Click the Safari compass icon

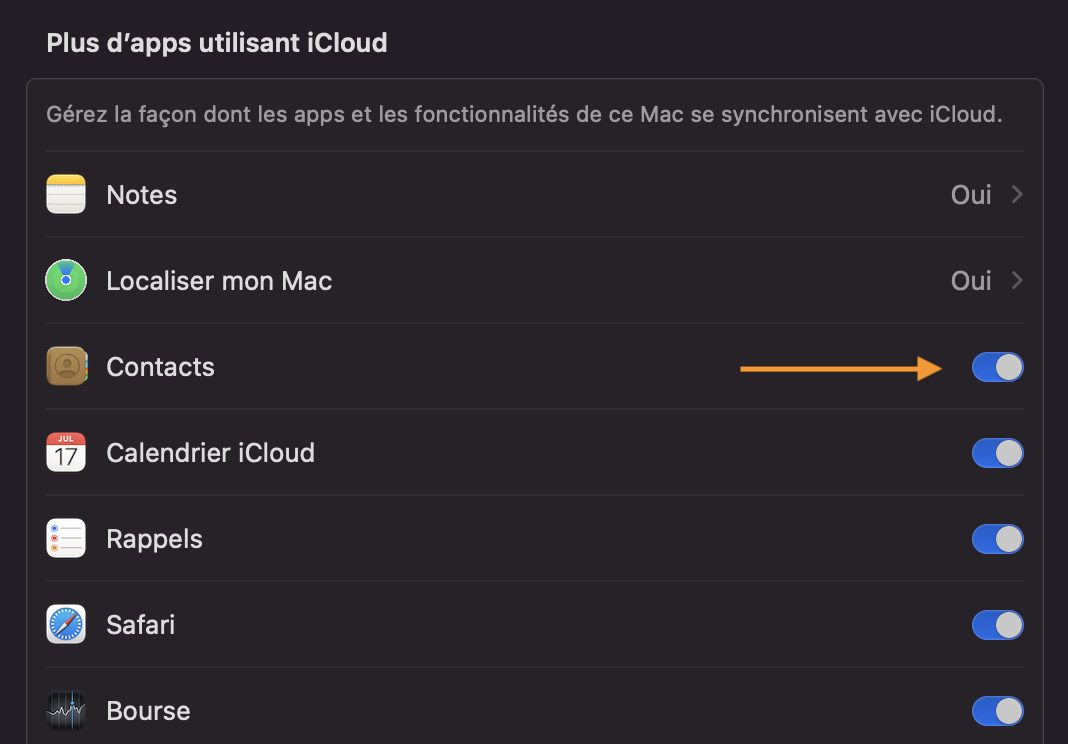(66, 624)
